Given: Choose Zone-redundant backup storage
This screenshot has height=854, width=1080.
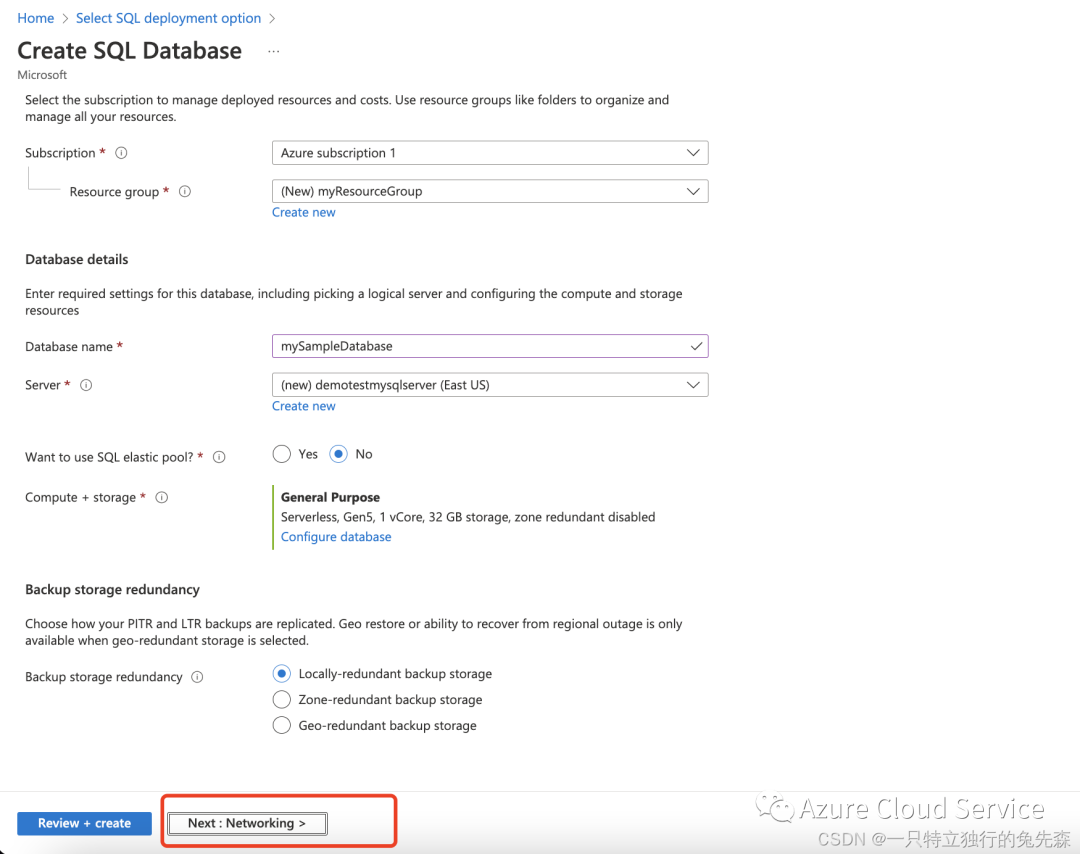Looking at the screenshot, I should point(282,700).
